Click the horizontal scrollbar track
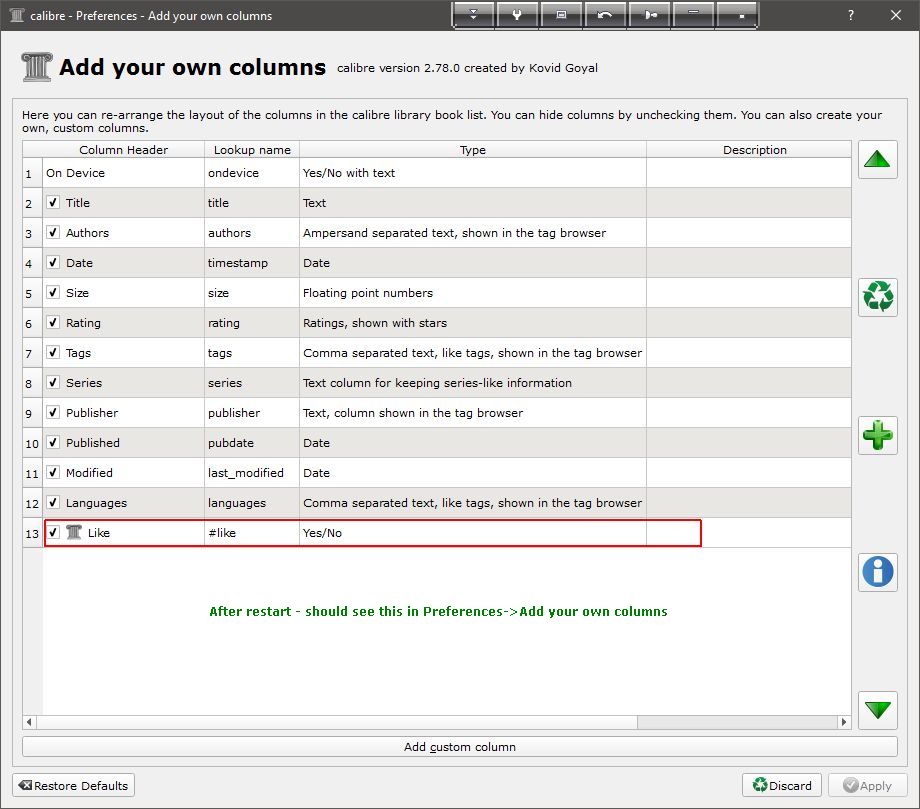920x809 pixels. click(737, 722)
